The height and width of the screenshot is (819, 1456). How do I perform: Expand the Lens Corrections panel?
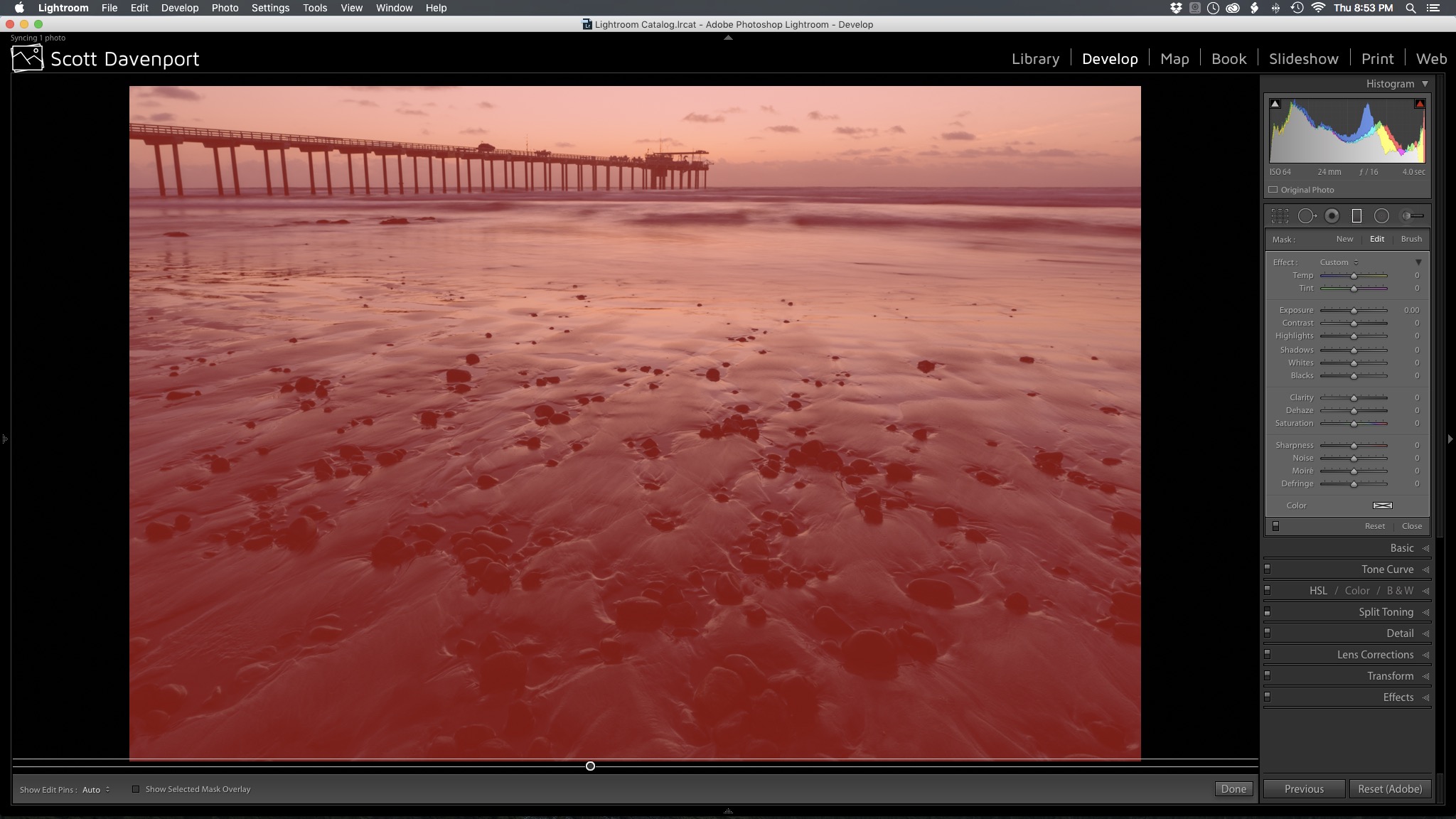coord(1425,655)
